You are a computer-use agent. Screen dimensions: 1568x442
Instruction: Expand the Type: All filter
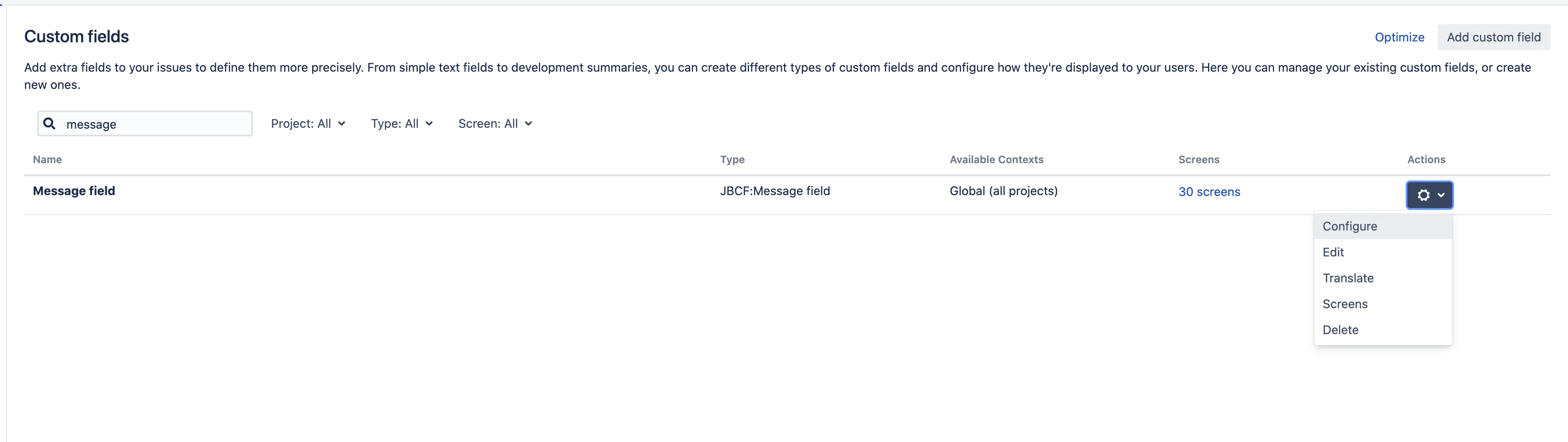pyautogui.click(x=402, y=123)
